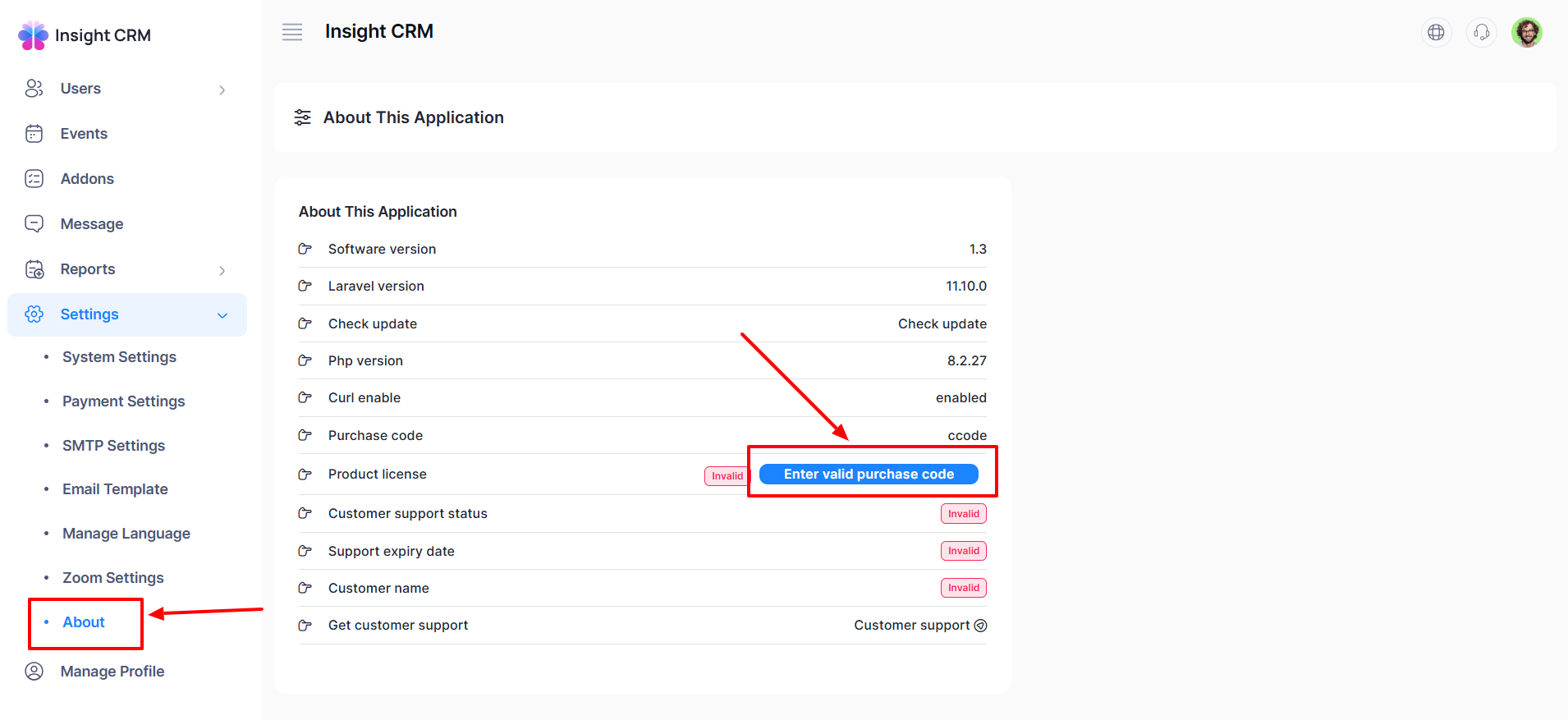The width and height of the screenshot is (1568, 720).
Task: Select SMTP Settings menu item
Action: [x=113, y=446]
